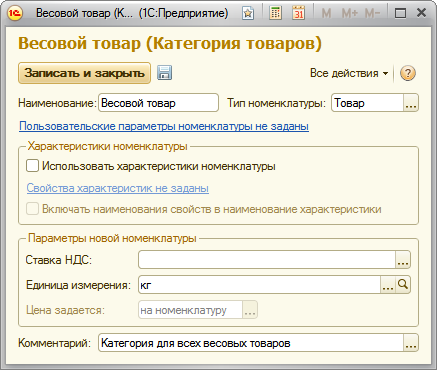Expand the Комментарий field ellipsis button
This screenshot has width=437, height=370.
click(411, 343)
